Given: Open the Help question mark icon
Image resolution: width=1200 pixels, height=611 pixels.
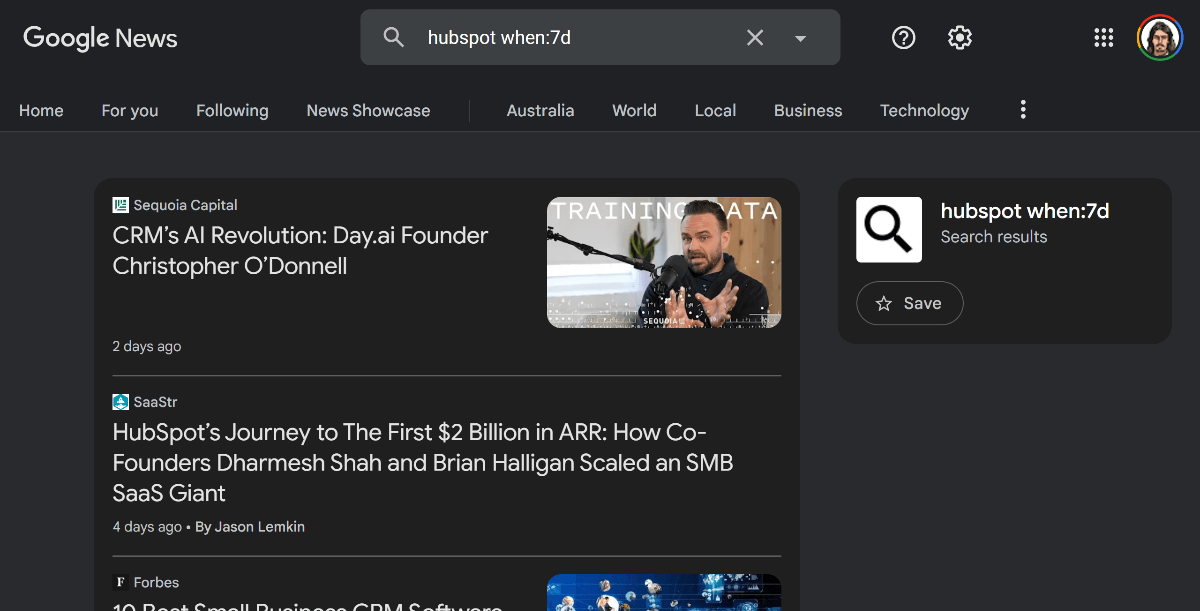Looking at the screenshot, I should (x=903, y=38).
